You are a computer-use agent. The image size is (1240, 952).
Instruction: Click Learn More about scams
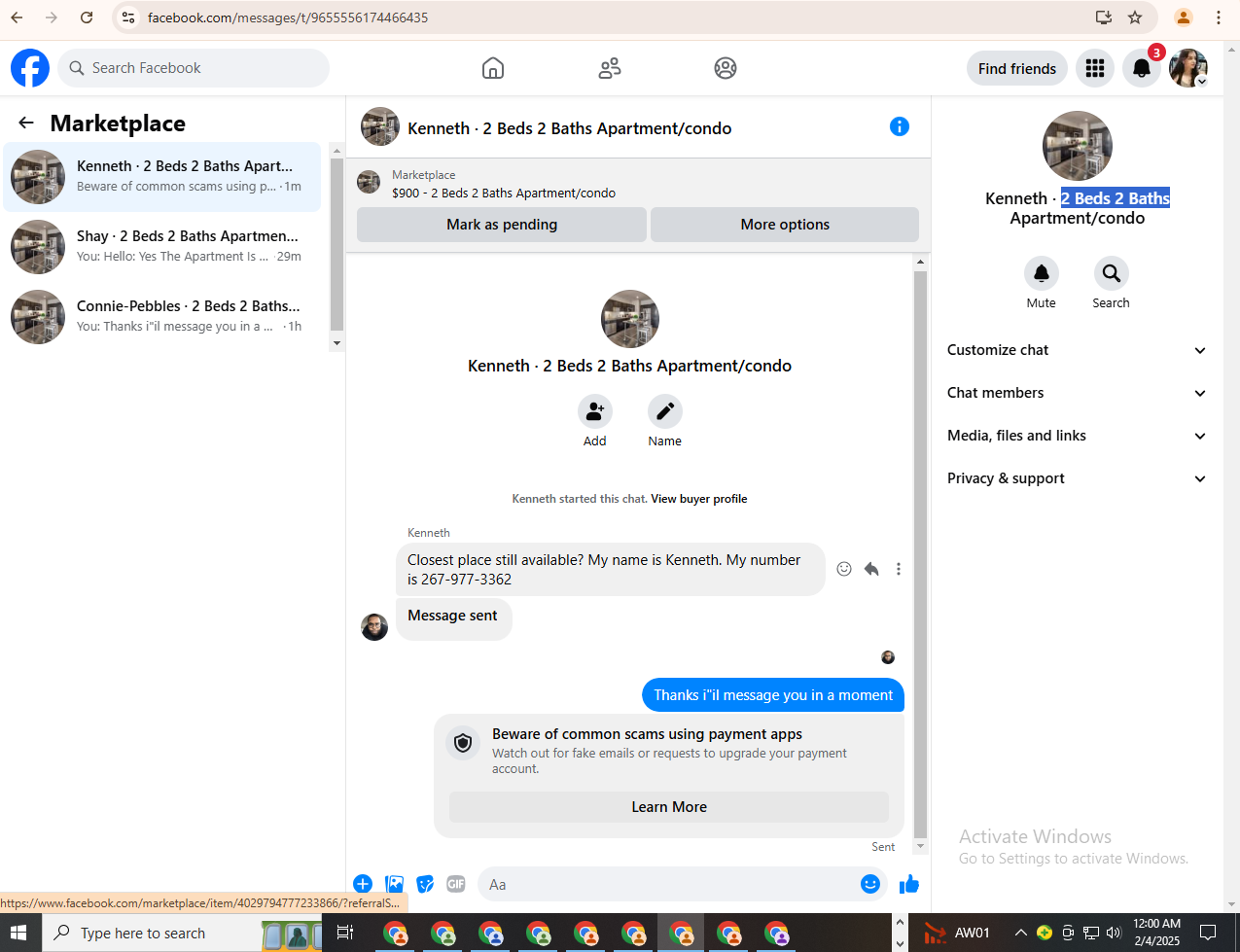pyautogui.click(x=669, y=807)
